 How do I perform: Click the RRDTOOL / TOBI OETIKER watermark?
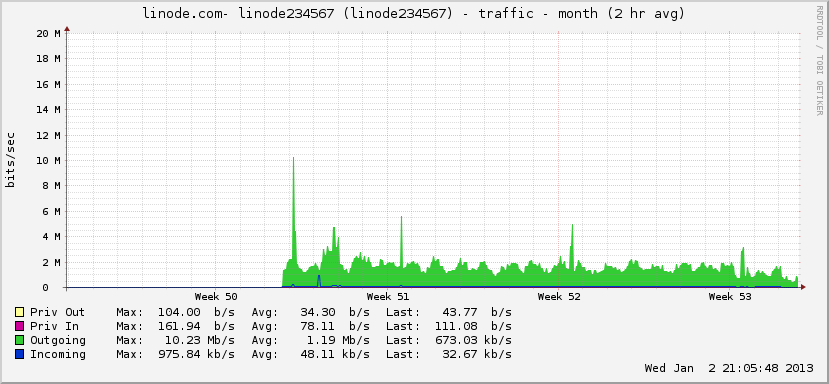click(819, 61)
